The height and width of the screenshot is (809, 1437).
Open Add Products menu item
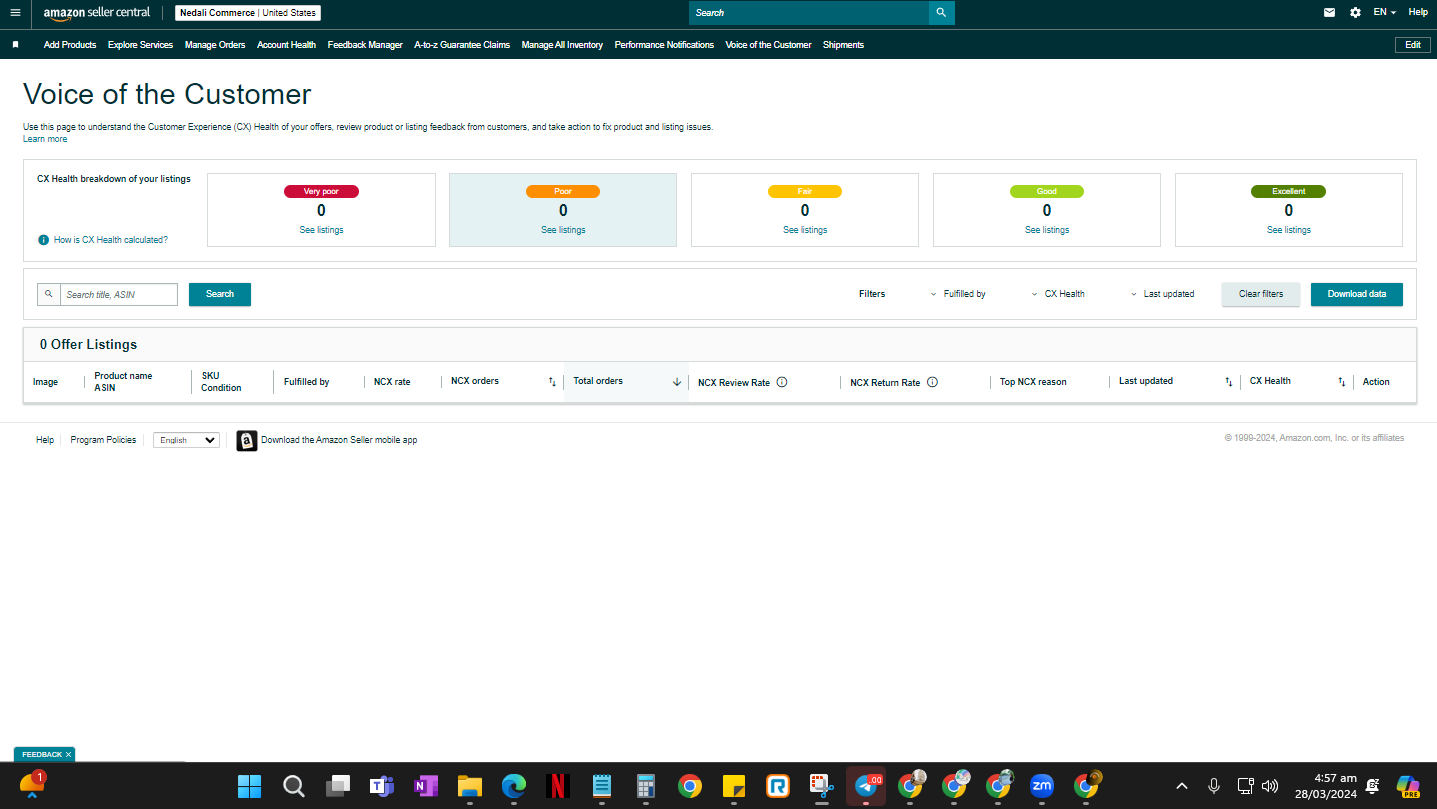pos(70,45)
